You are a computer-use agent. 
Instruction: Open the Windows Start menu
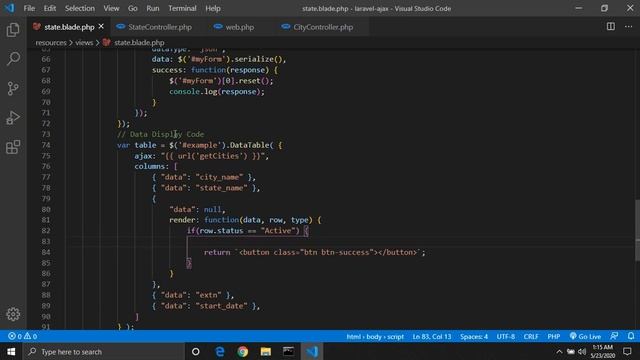(x=11, y=351)
